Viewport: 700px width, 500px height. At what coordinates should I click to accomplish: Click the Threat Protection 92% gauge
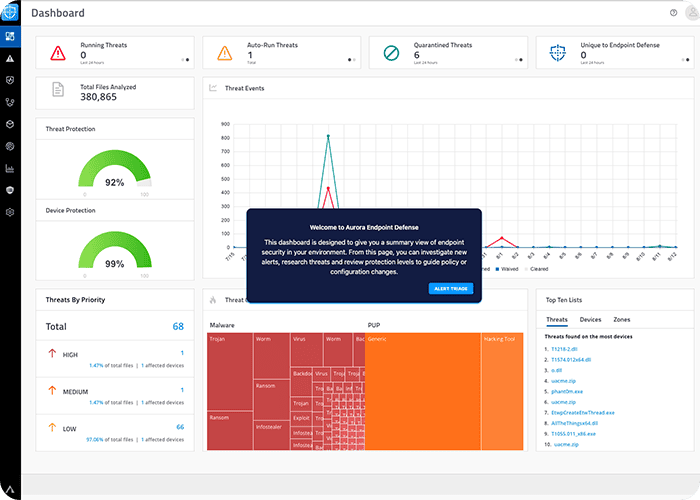[x=115, y=169]
